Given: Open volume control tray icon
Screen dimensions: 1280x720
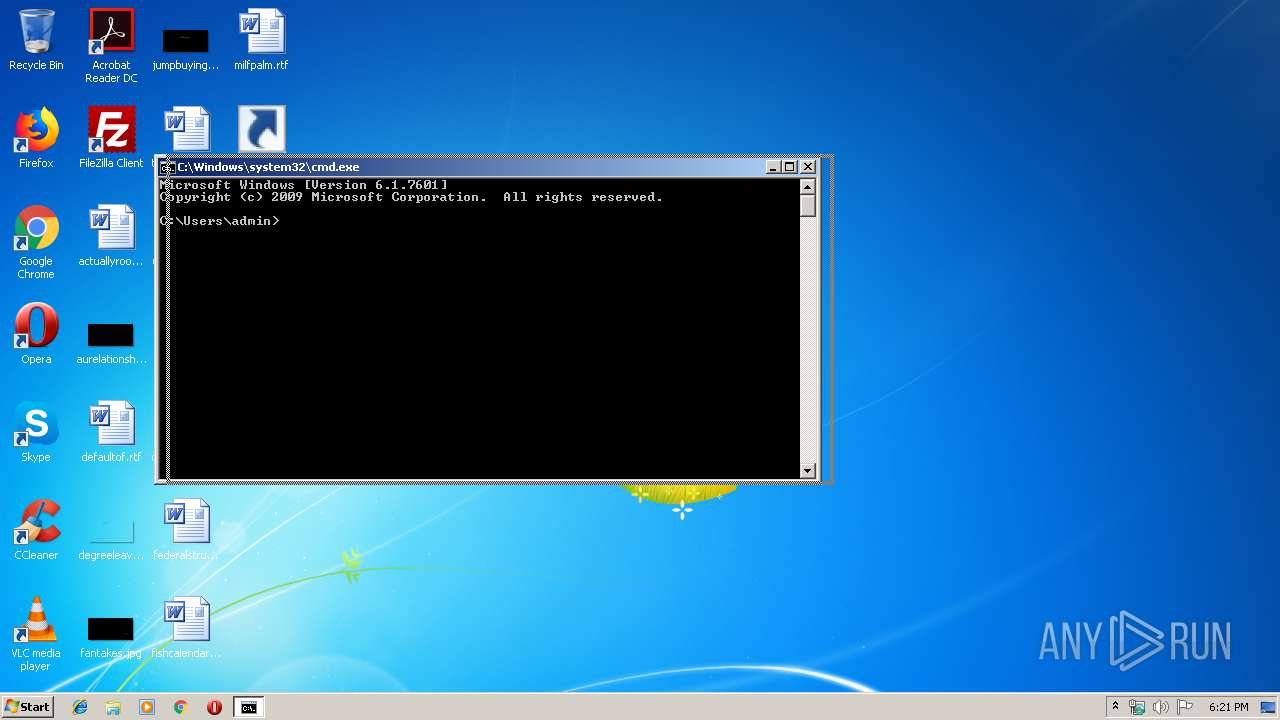Looking at the screenshot, I should click(x=1161, y=707).
